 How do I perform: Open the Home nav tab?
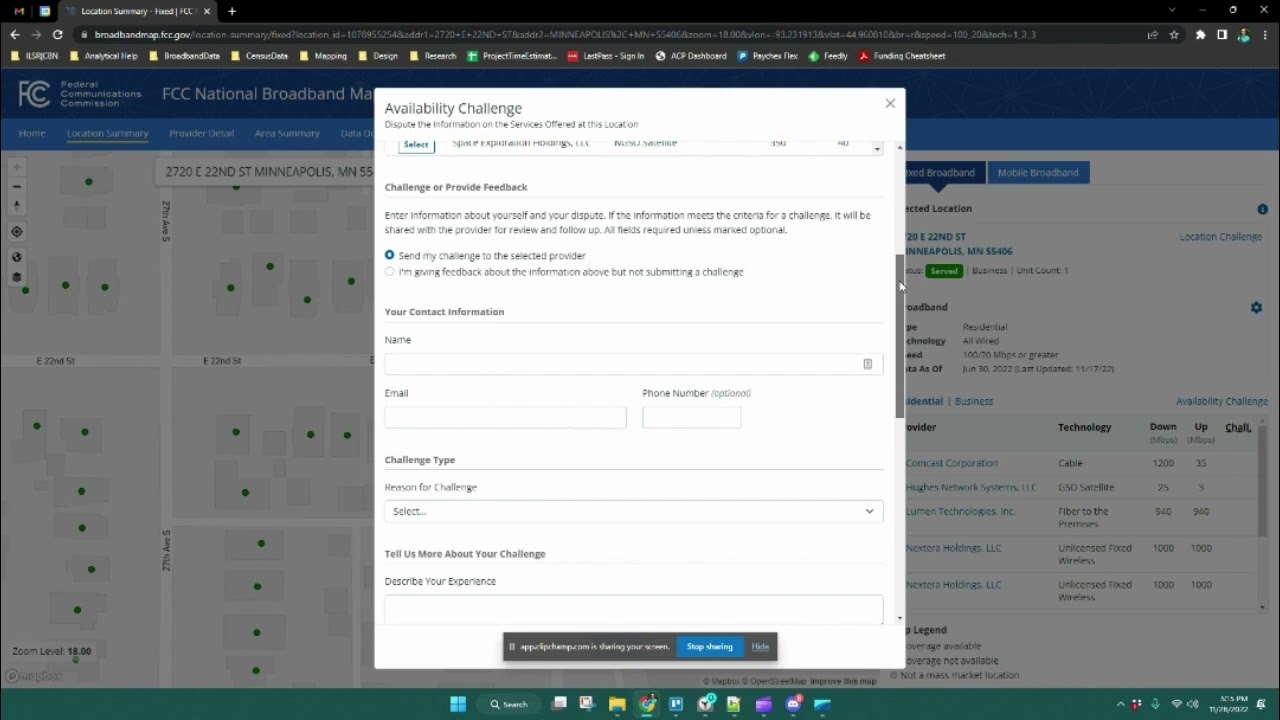(x=32, y=133)
